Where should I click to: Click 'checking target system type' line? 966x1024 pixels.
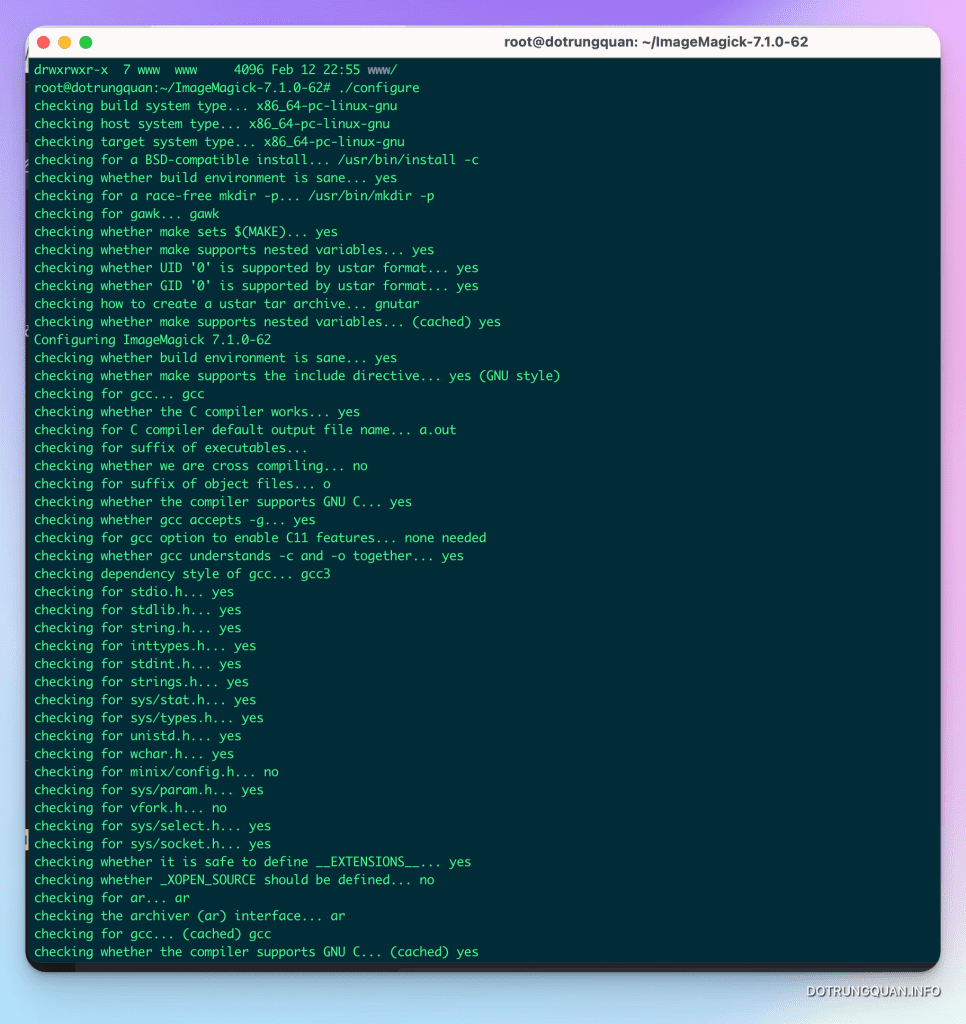click(x=219, y=142)
